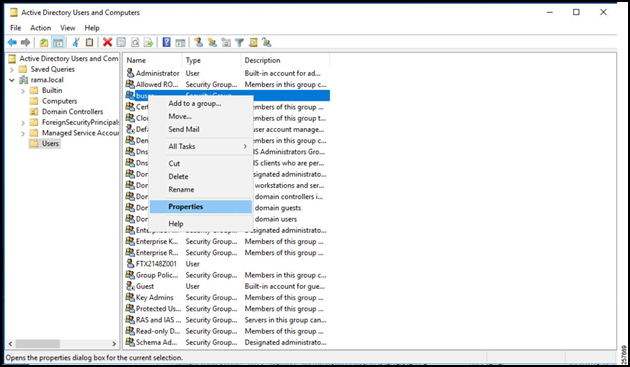630x367 pixels.
Task: Select the Computers container in the tree
Action: 59,101
